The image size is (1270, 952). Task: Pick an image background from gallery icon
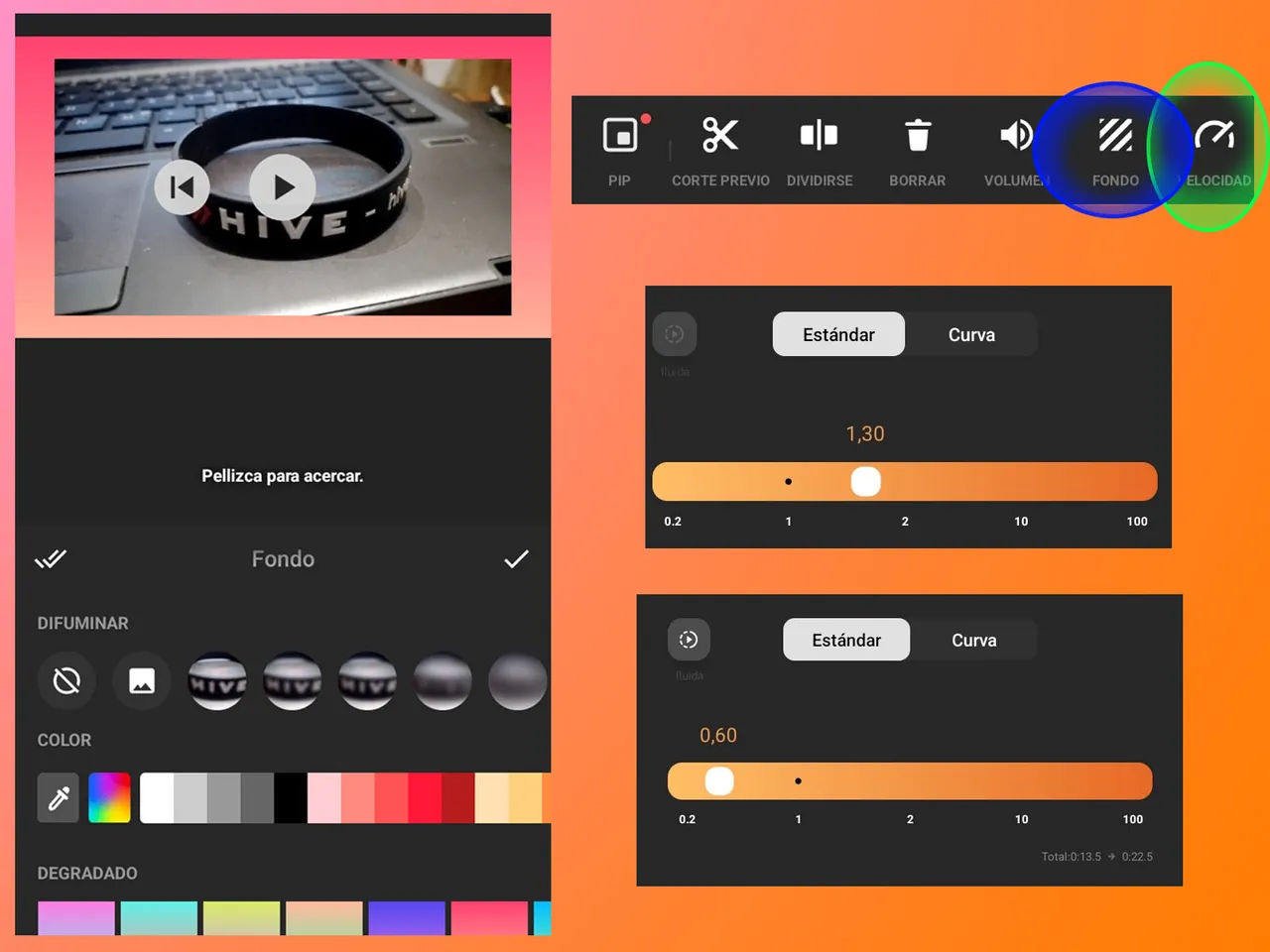142,681
